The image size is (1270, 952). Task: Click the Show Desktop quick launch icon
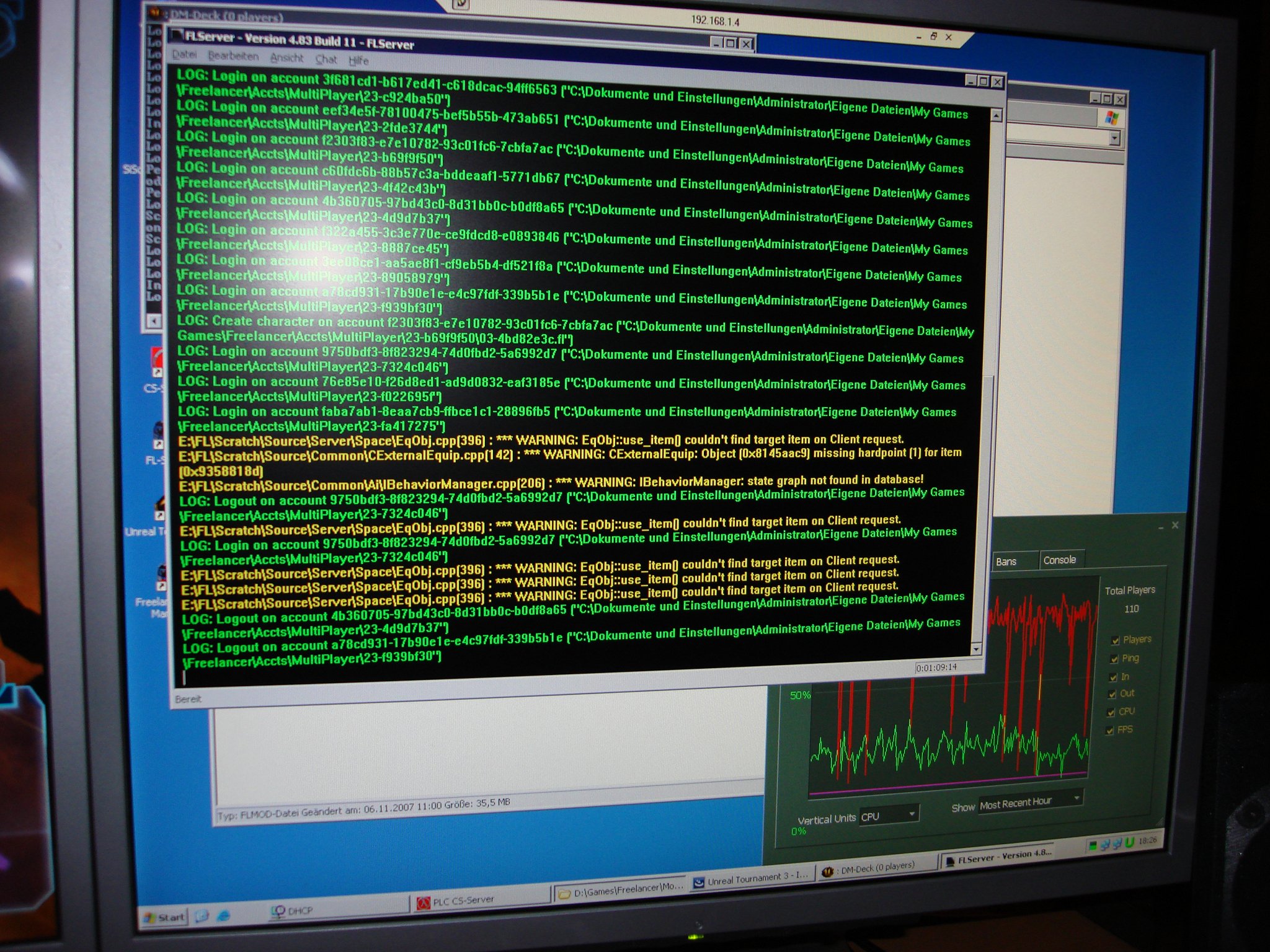pyautogui.click(x=202, y=916)
